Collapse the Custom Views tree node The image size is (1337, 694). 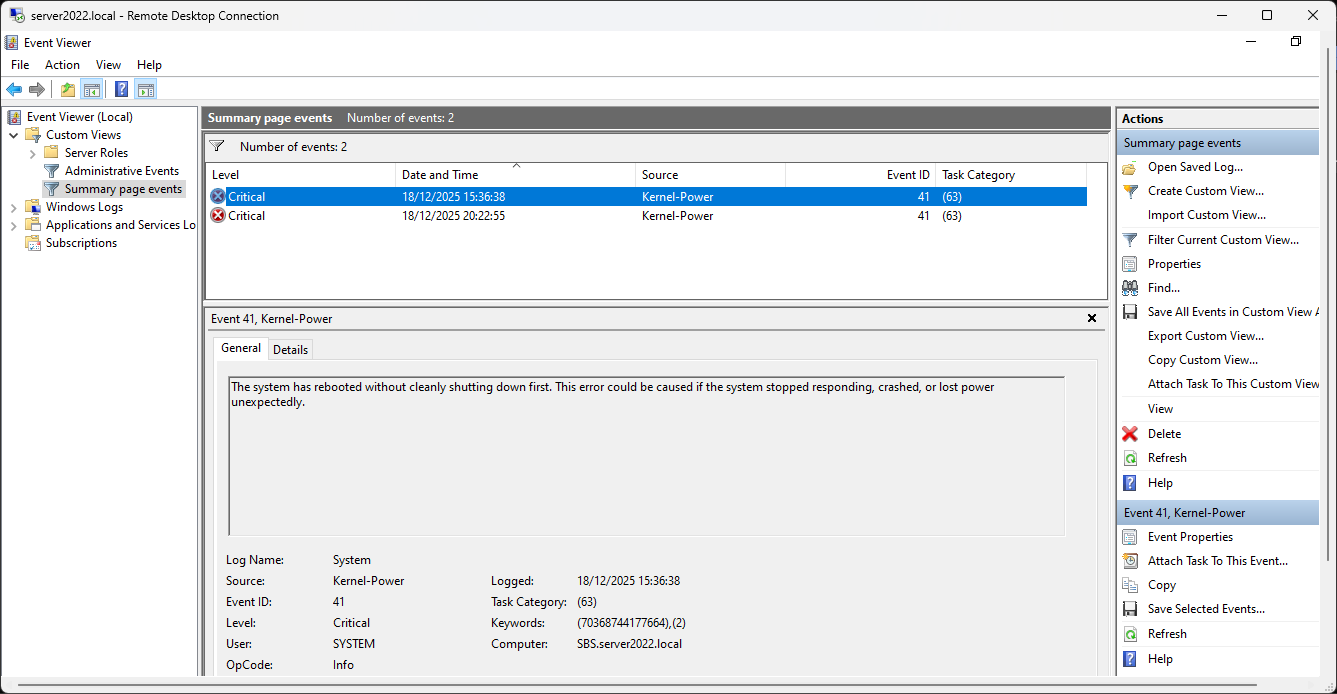[x=14, y=135]
